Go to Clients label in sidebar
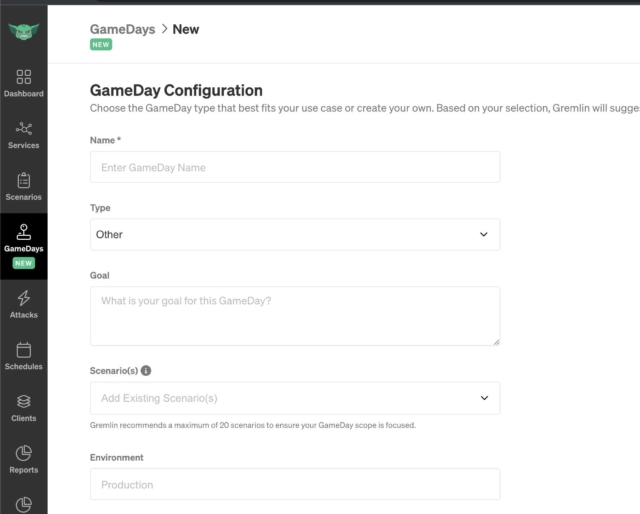 [x=24, y=418]
